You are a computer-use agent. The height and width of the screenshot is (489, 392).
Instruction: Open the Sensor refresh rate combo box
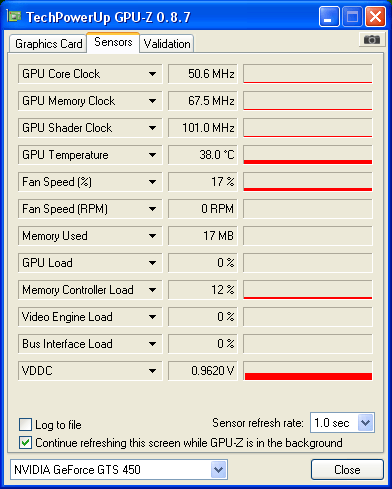coord(342,423)
